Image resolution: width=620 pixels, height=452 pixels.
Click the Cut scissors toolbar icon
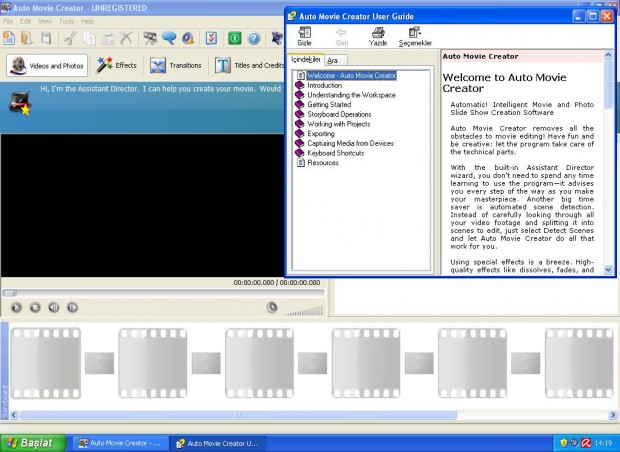(x=70, y=38)
